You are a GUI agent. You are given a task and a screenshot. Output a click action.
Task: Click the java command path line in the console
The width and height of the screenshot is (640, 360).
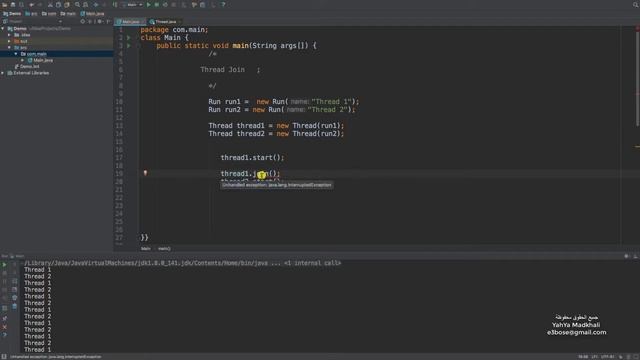click(x=182, y=263)
